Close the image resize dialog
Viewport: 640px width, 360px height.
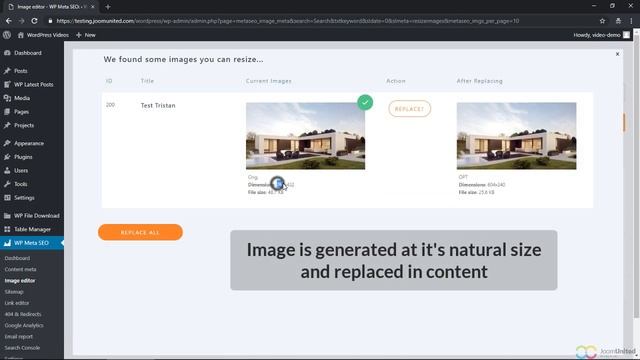(617, 54)
